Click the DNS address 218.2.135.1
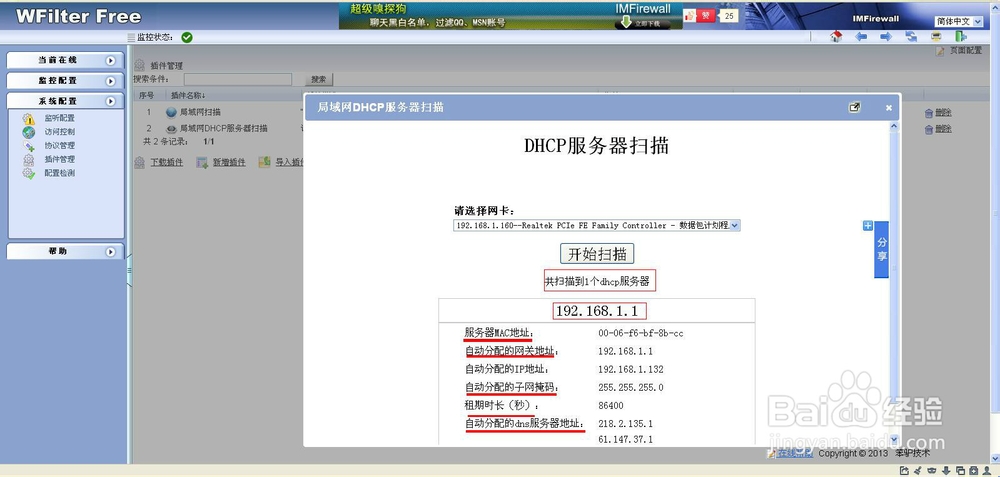 pos(626,423)
